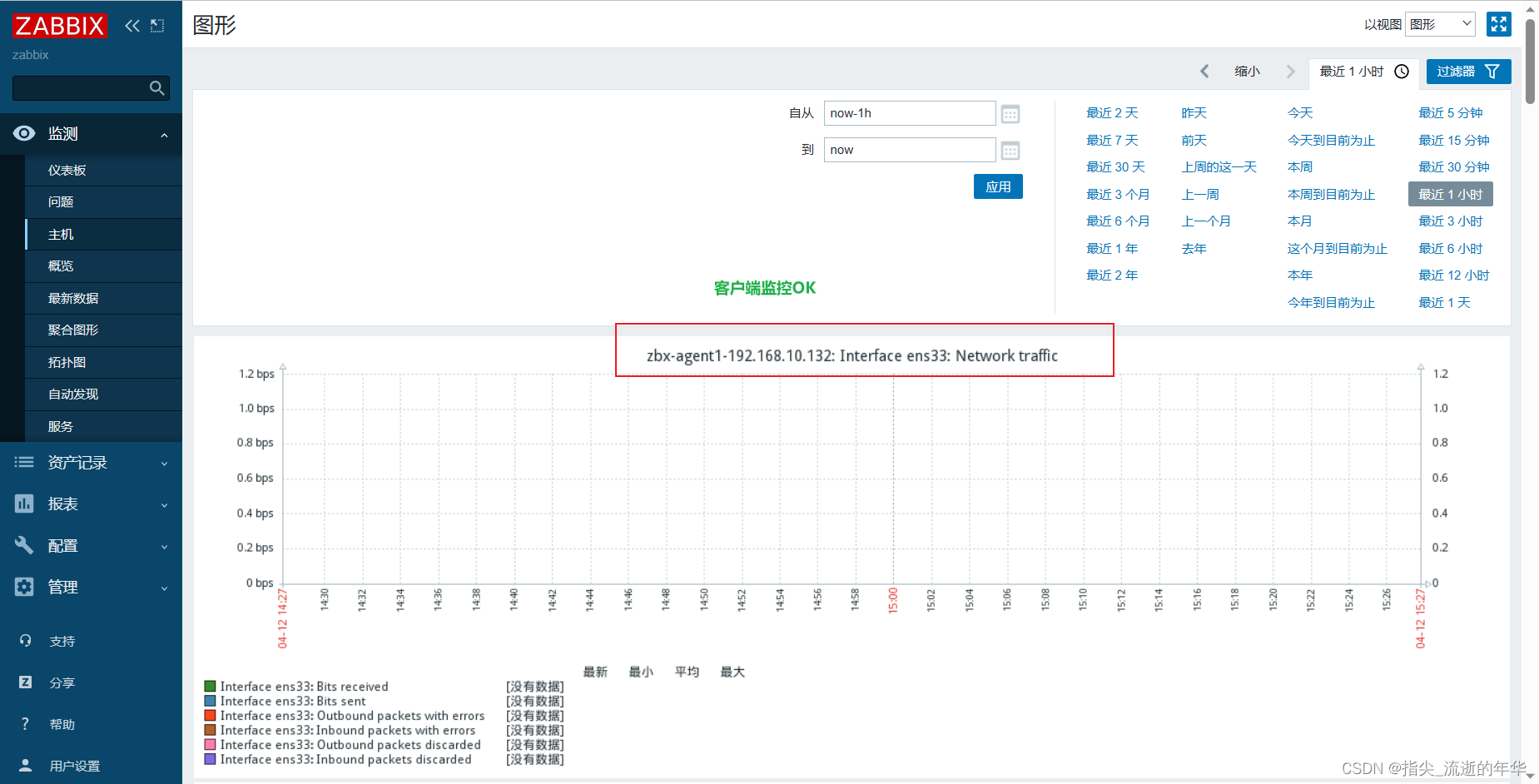Click the 到 now input field
The width and height of the screenshot is (1539, 784).
click(910, 150)
